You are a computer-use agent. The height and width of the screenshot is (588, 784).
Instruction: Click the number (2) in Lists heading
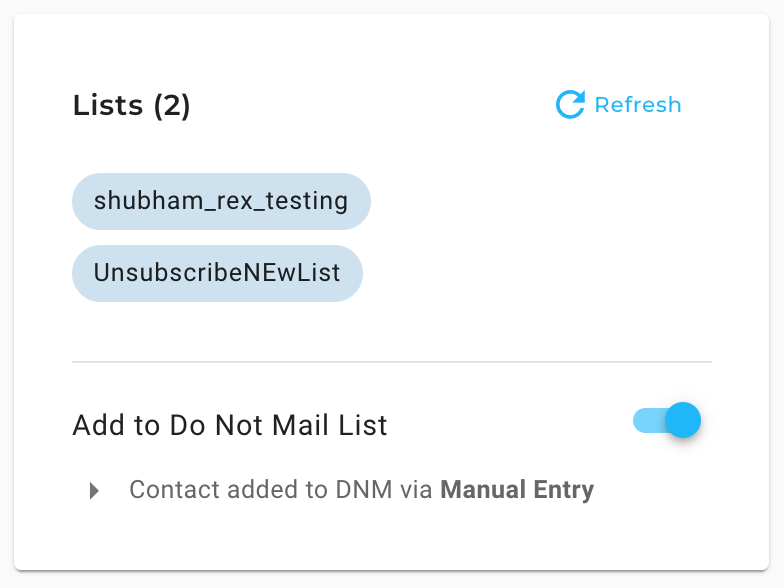click(172, 106)
